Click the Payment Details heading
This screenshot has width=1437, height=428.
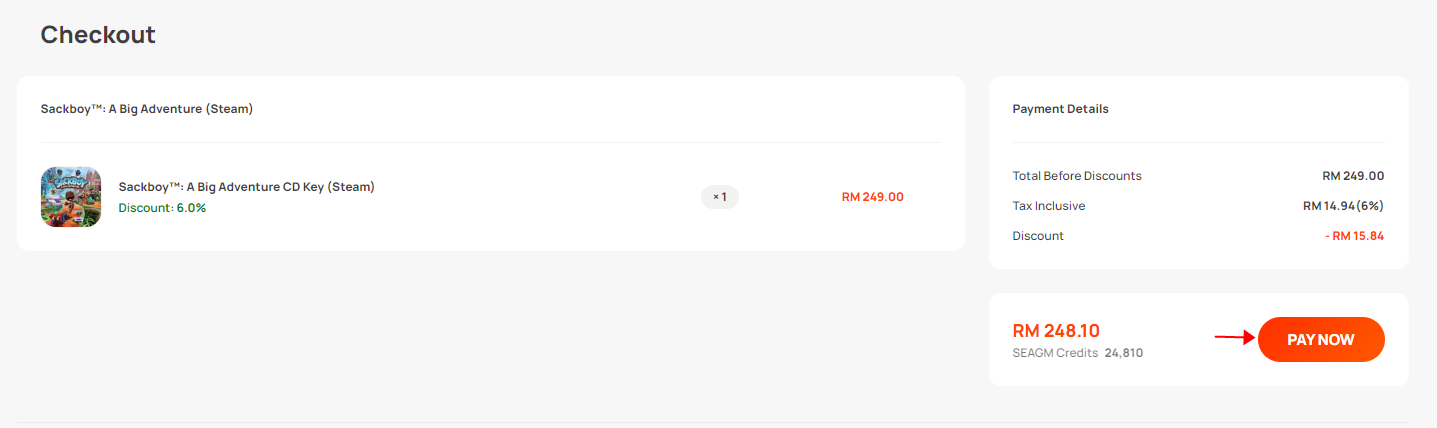[1061, 109]
